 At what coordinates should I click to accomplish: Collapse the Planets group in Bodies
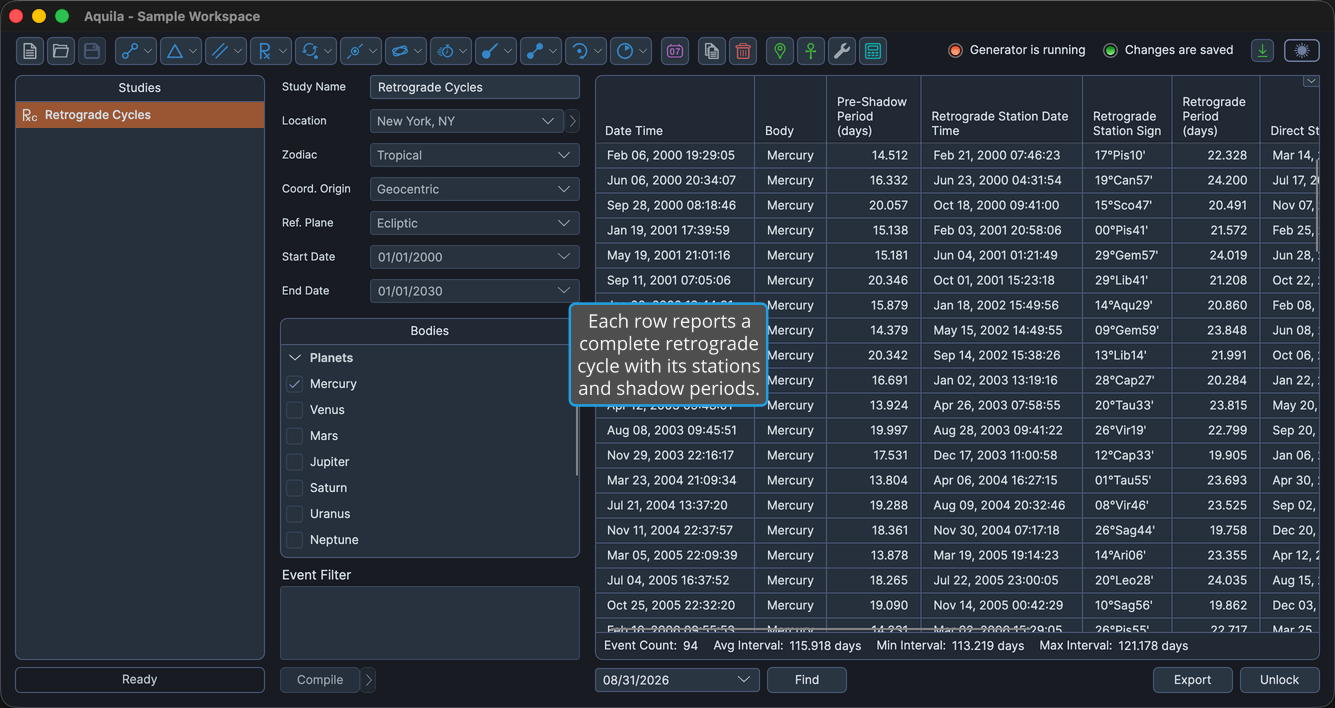[295, 358]
